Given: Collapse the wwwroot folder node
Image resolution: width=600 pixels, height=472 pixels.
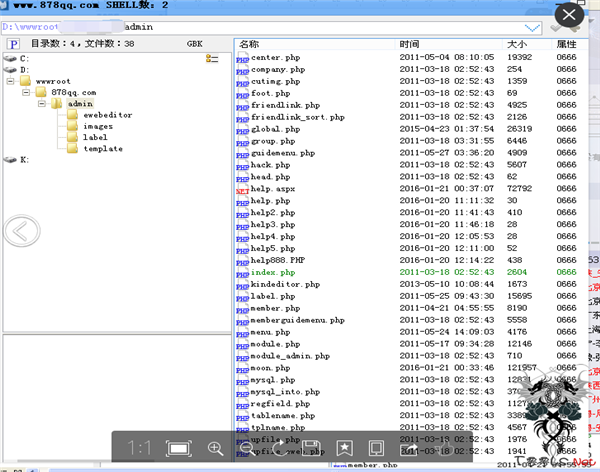Looking at the screenshot, I should pyautogui.click(x=9, y=81).
